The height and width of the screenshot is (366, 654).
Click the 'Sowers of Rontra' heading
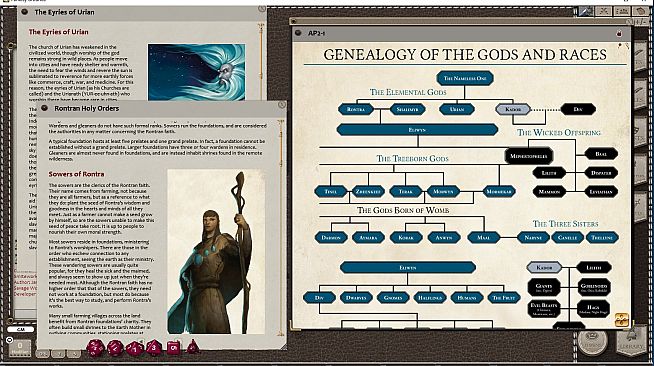(x=76, y=174)
